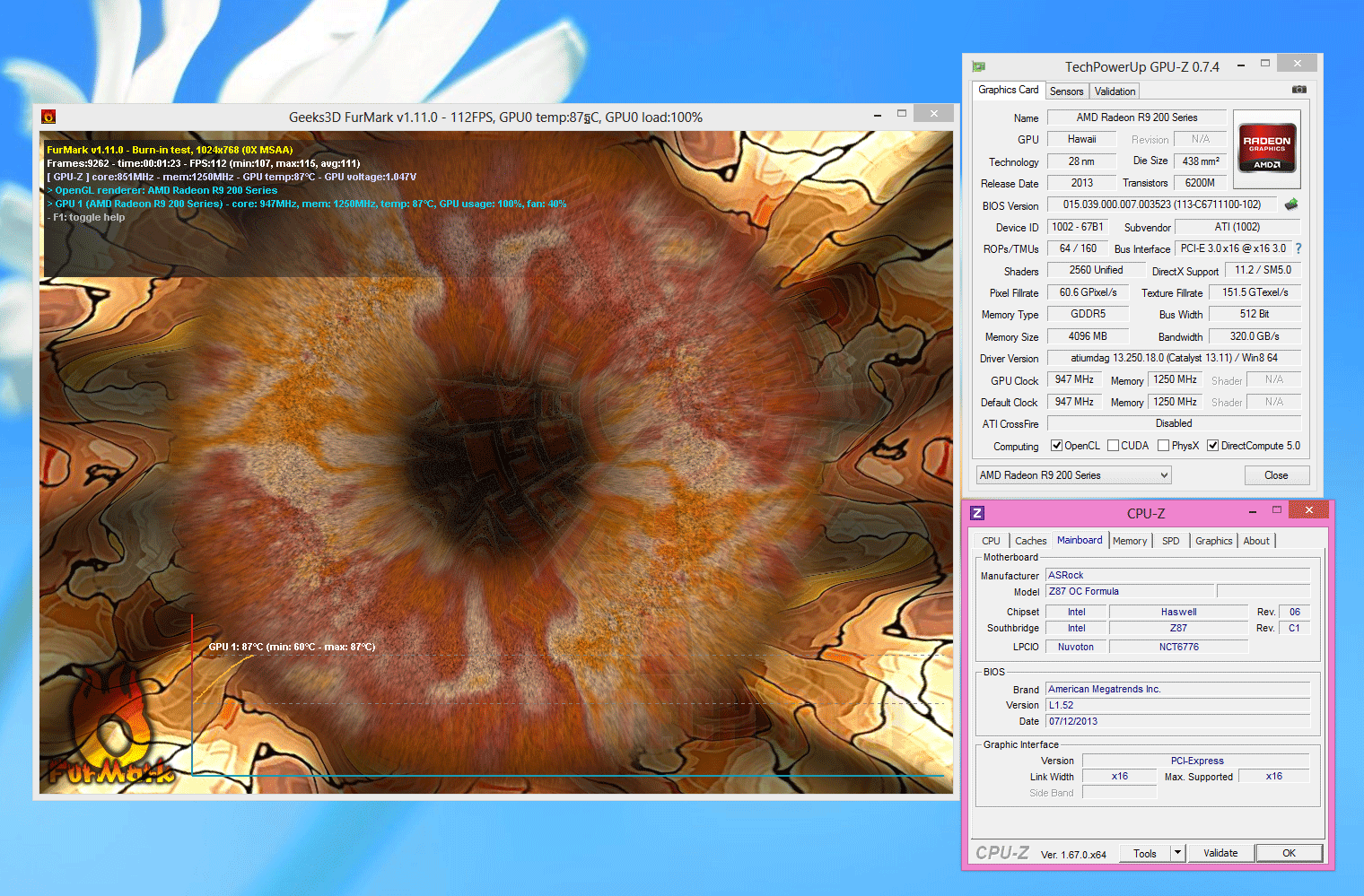Expand the CPU-Z Tools dropdown arrow
Image resolution: width=1364 pixels, height=896 pixels.
(x=1178, y=853)
